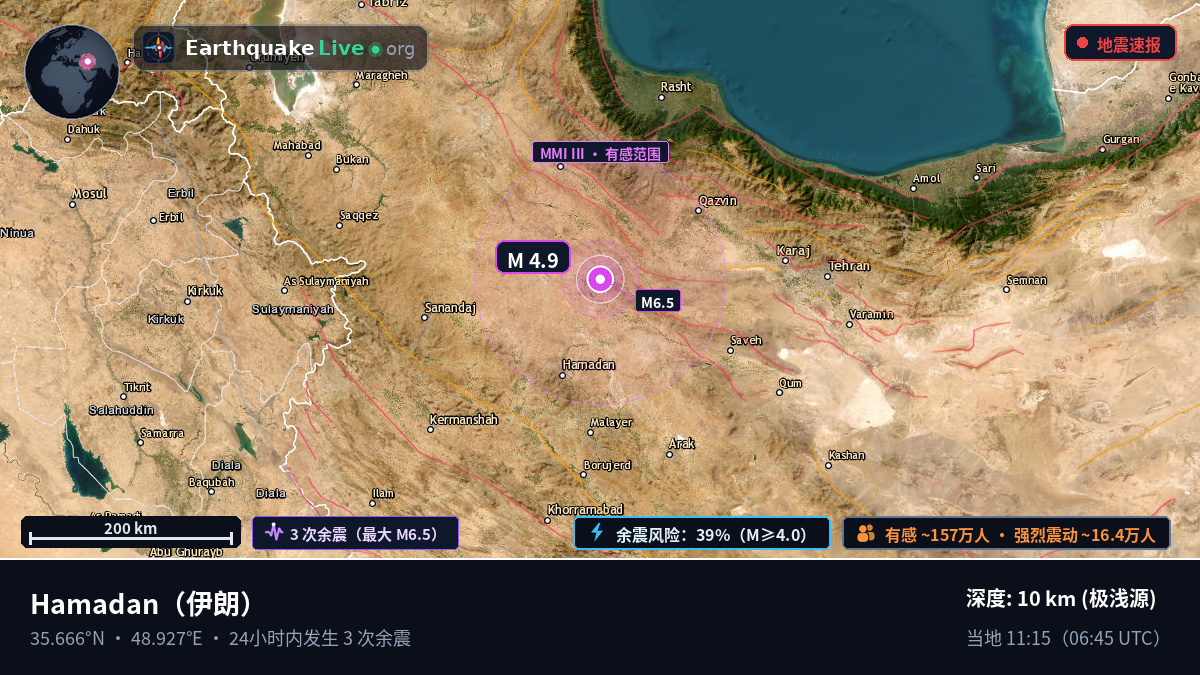Click the Varamin city label

[872, 314]
